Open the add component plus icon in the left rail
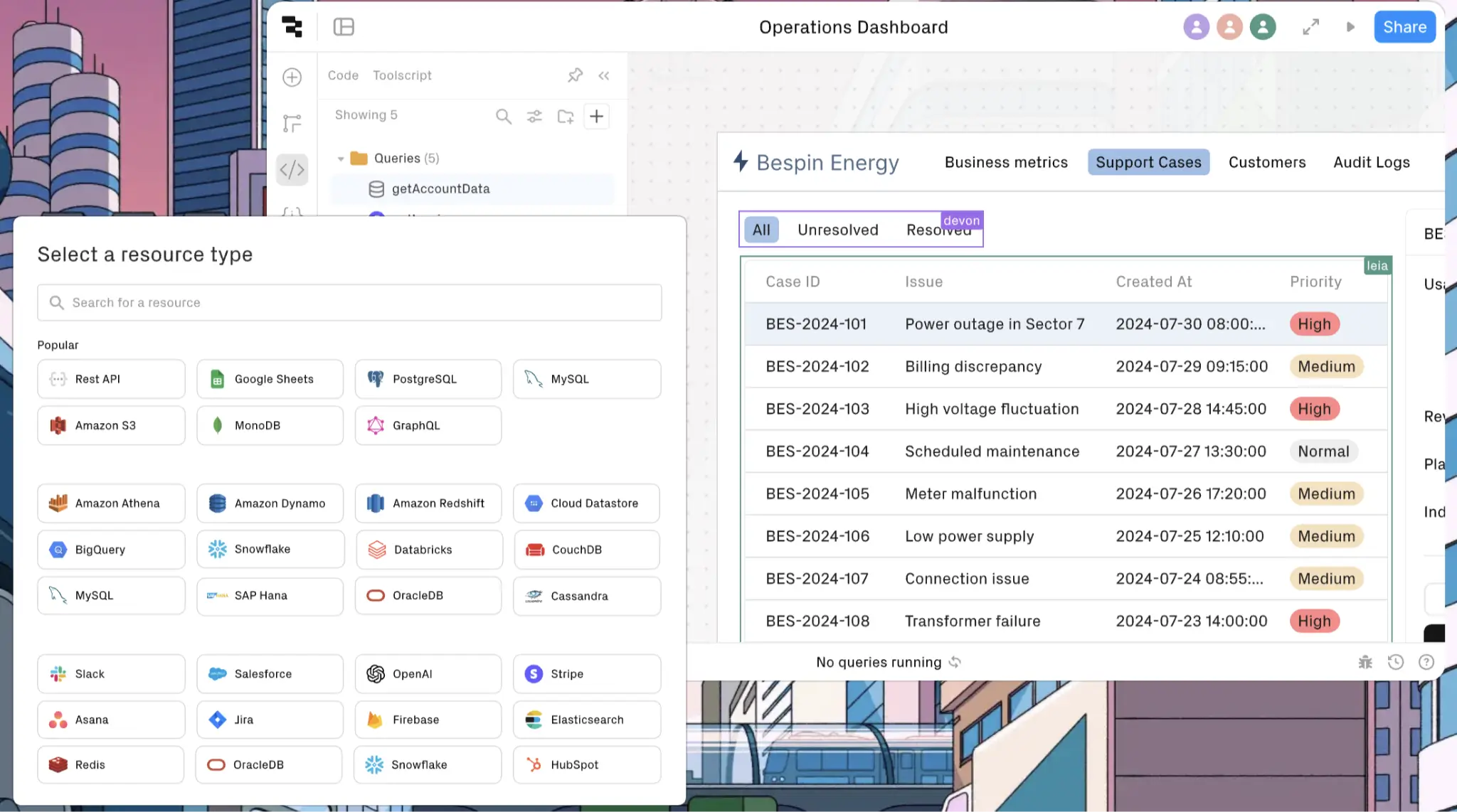1457x812 pixels. pos(292,77)
